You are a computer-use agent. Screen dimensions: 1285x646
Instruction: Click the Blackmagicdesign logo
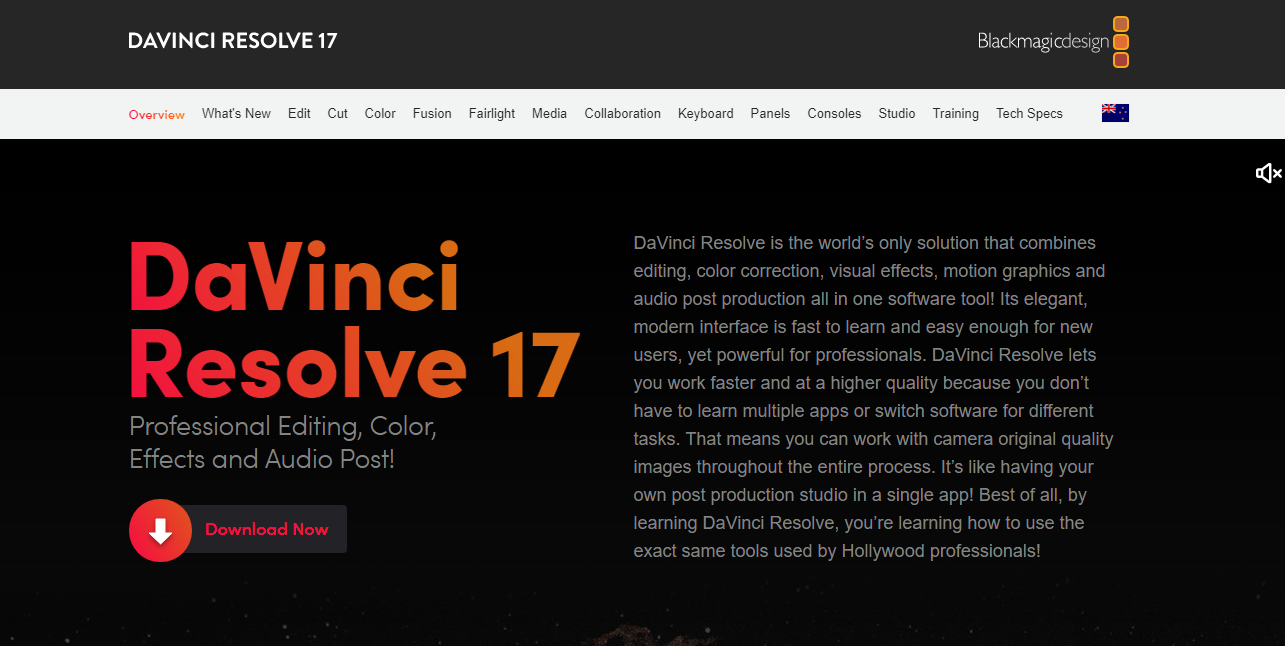pos(1053,42)
